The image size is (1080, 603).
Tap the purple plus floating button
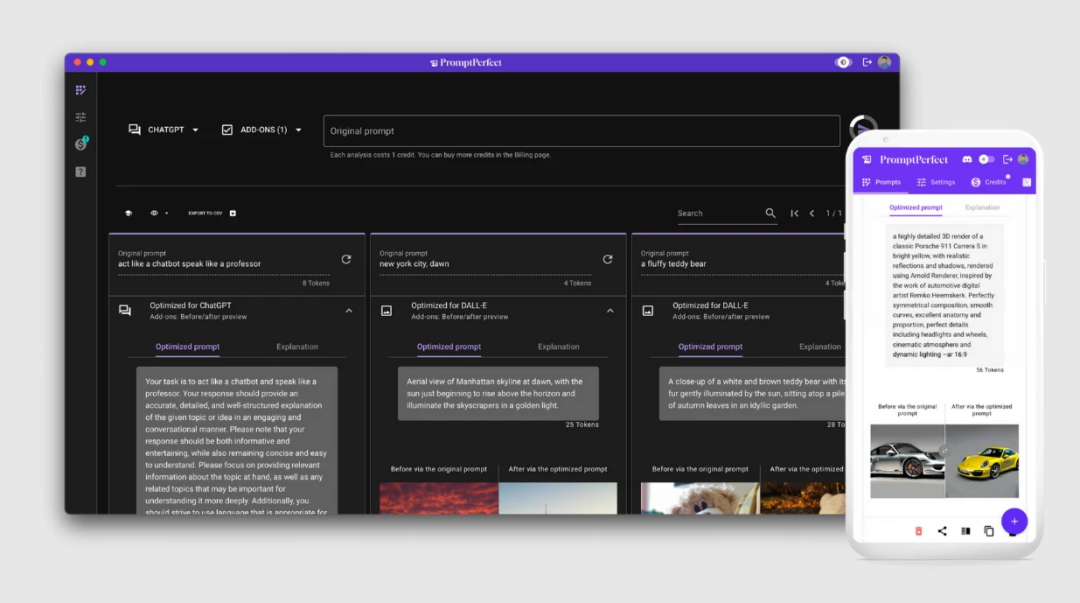point(1014,521)
